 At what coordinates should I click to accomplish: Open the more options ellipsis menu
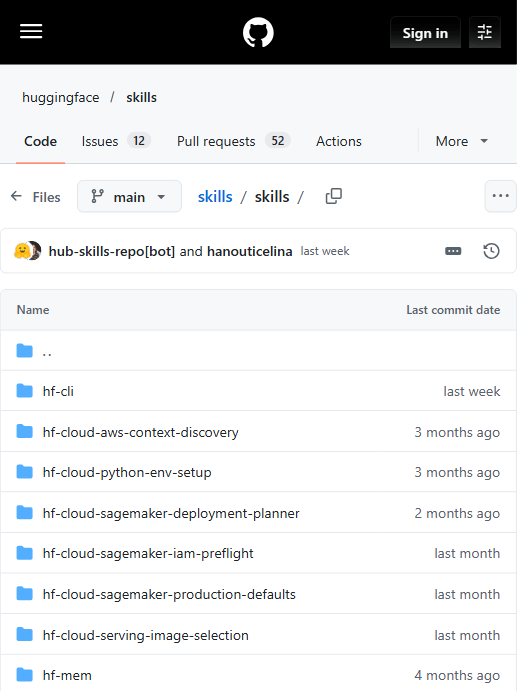pyautogui.click(x=500, y=196)
